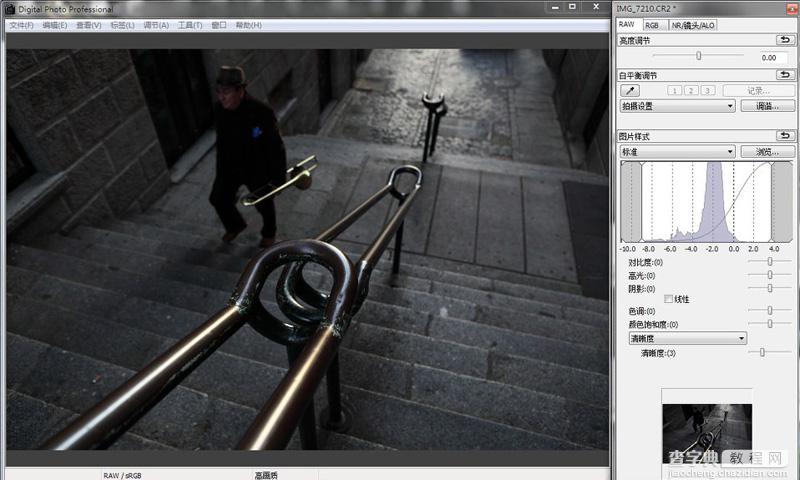Screen dimensions: 800x480
Task: Click the 高画质 status bar text
Action: click(266, 475)
